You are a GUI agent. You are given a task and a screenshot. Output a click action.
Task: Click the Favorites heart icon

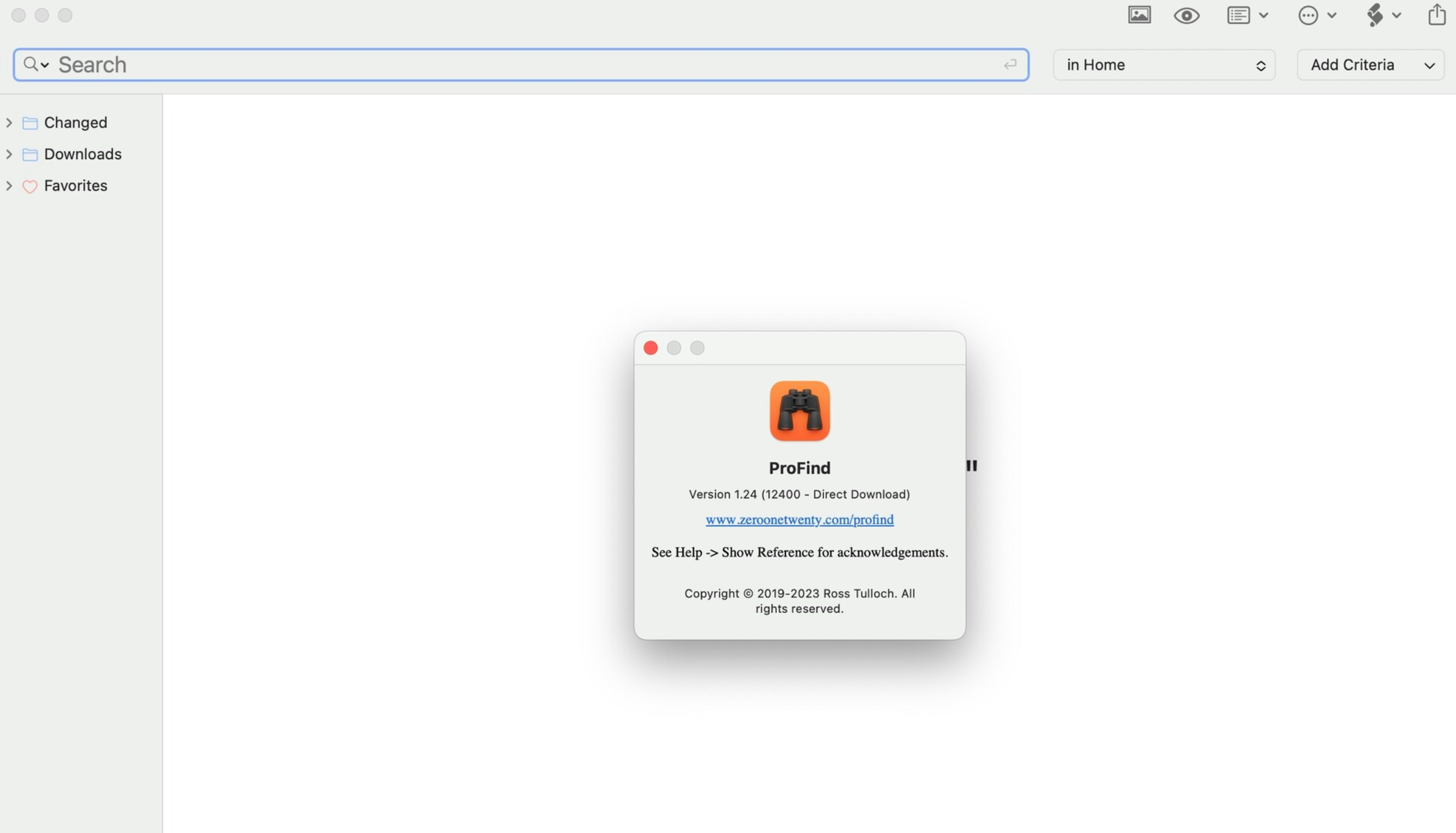coord(30,186)
